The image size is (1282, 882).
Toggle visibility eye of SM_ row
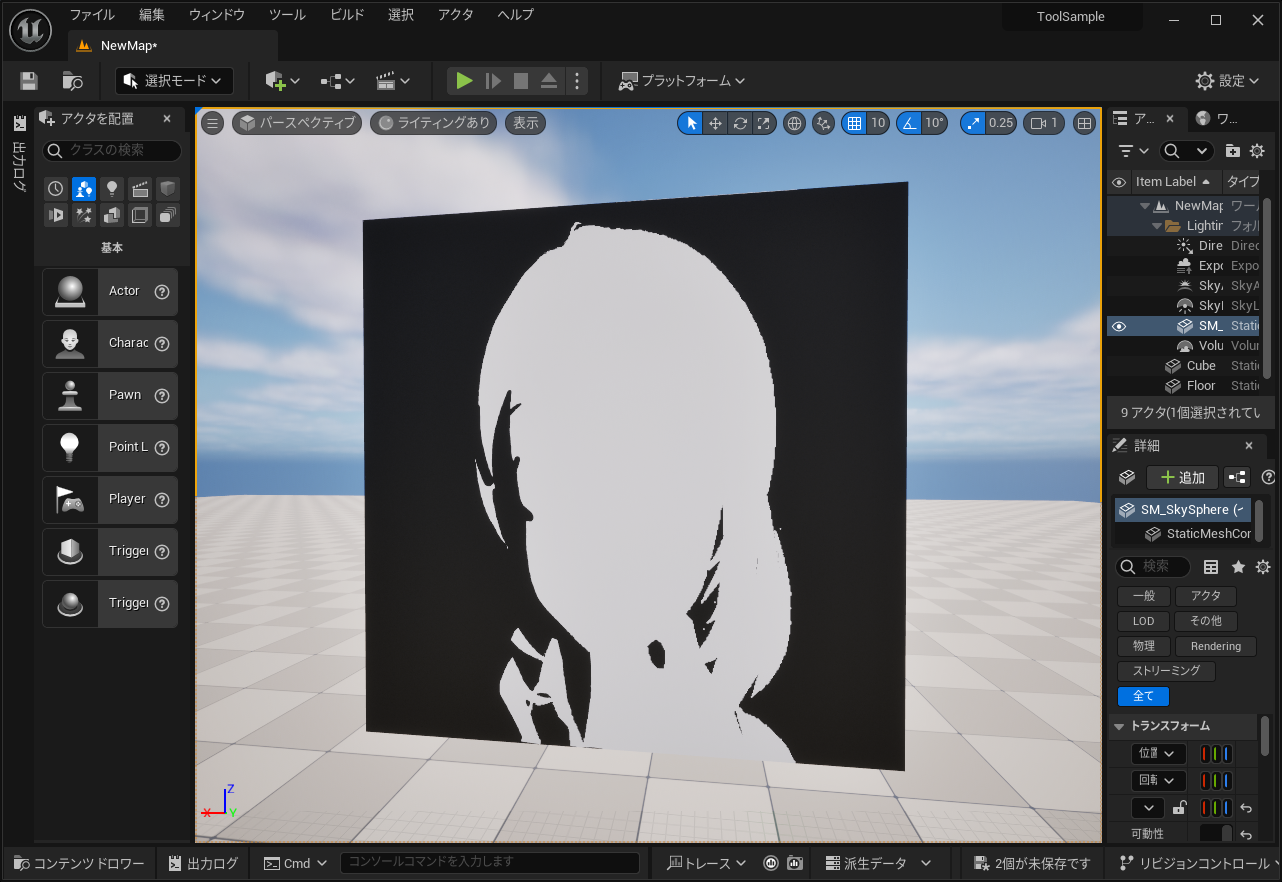(1119, 326)
